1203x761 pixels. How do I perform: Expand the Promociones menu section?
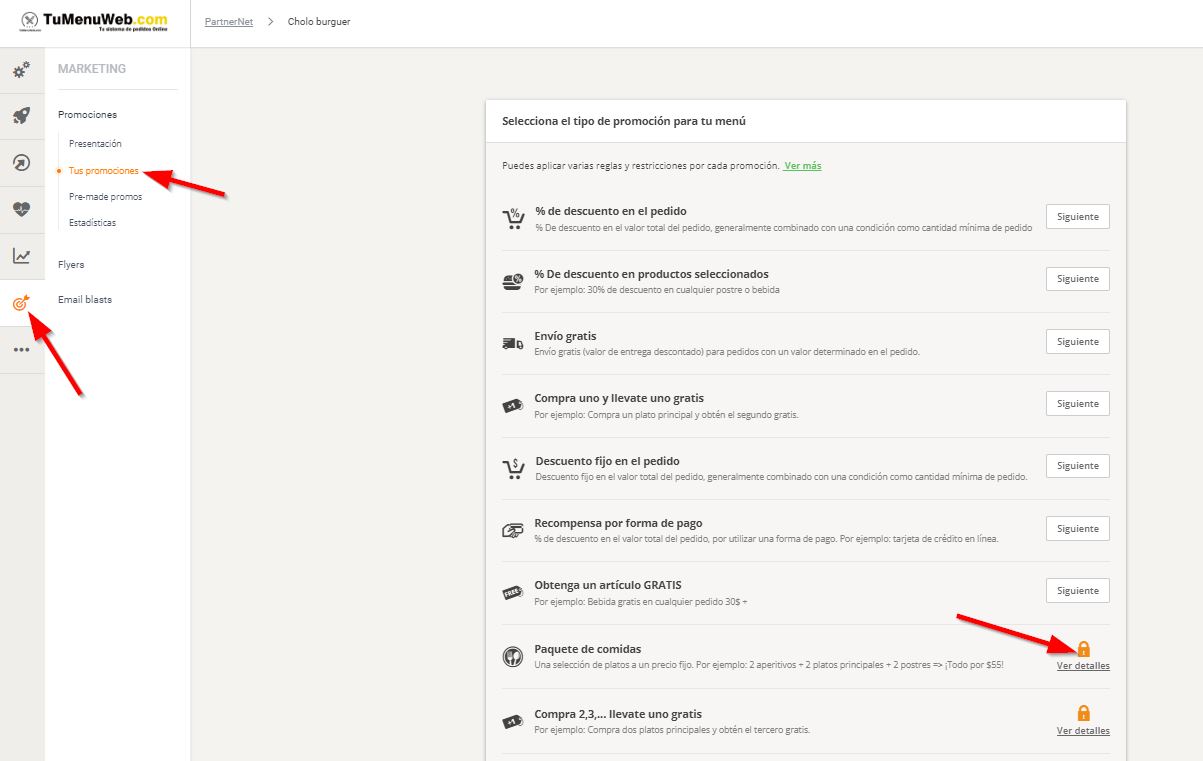(x=87, y=115)
